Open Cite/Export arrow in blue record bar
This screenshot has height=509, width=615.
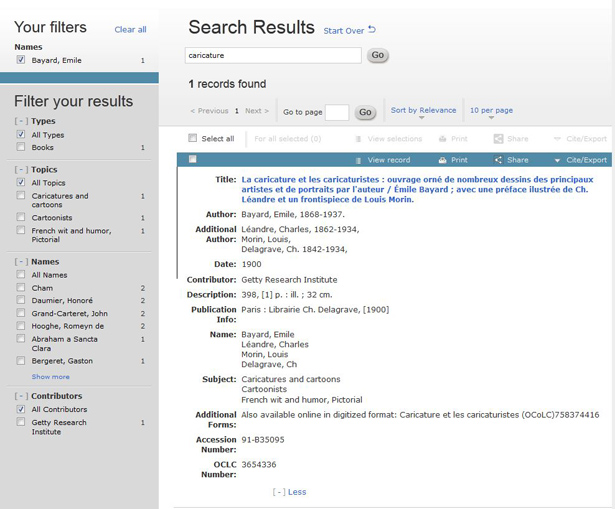(x=557, y=160)
